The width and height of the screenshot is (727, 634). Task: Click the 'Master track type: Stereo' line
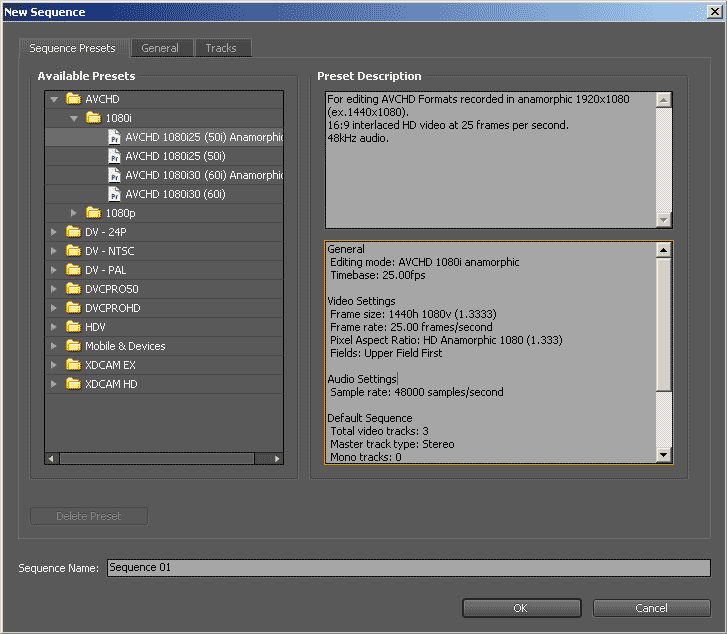[x=392, y=444]
